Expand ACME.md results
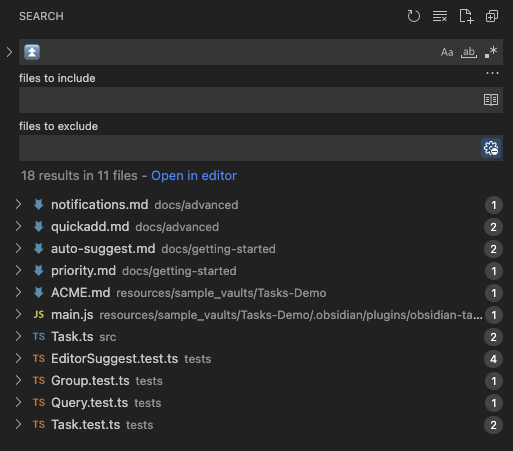 [x=18, y=292]
